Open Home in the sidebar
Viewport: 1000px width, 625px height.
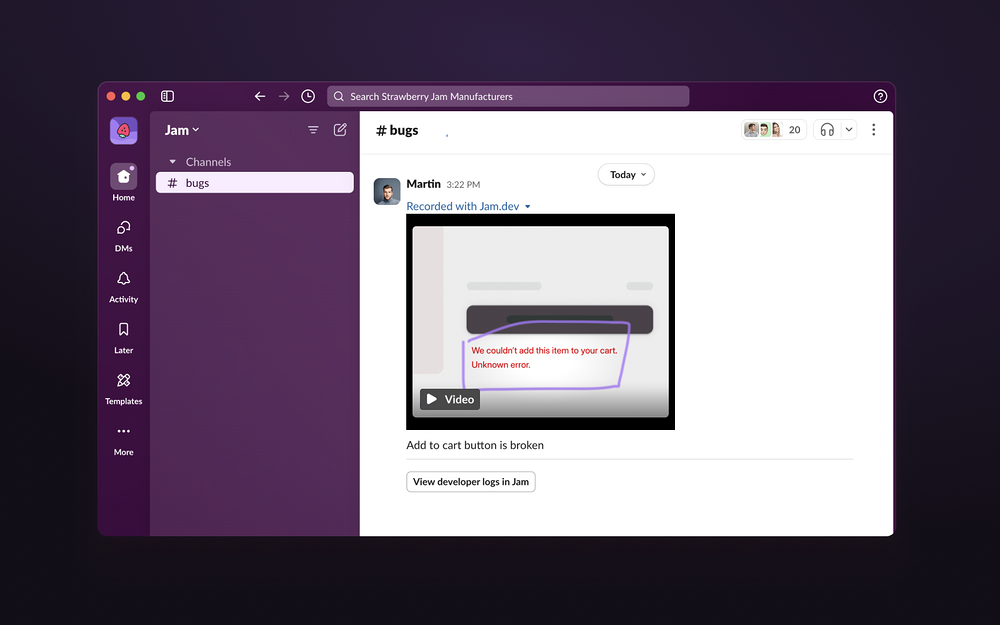(124, 183)
